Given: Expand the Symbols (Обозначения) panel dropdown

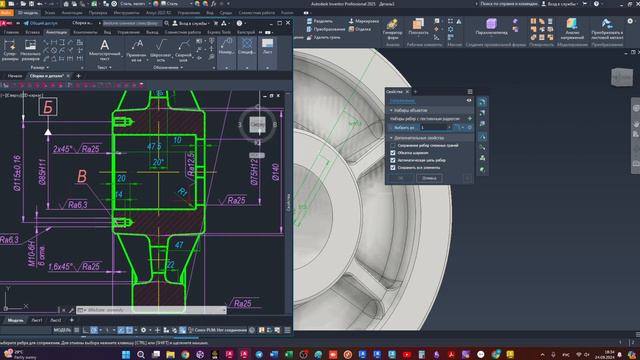Looking at the screenshot, I should (168, 67).
